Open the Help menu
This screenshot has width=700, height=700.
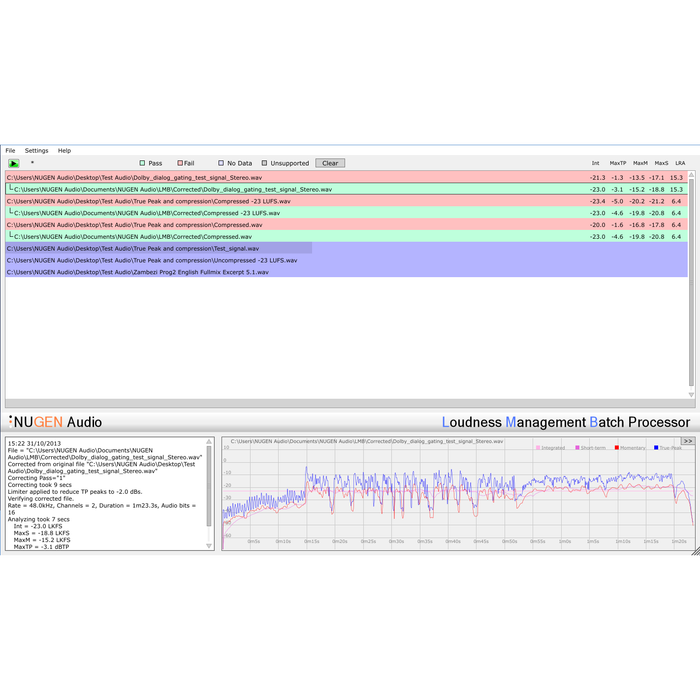(64, 150)
